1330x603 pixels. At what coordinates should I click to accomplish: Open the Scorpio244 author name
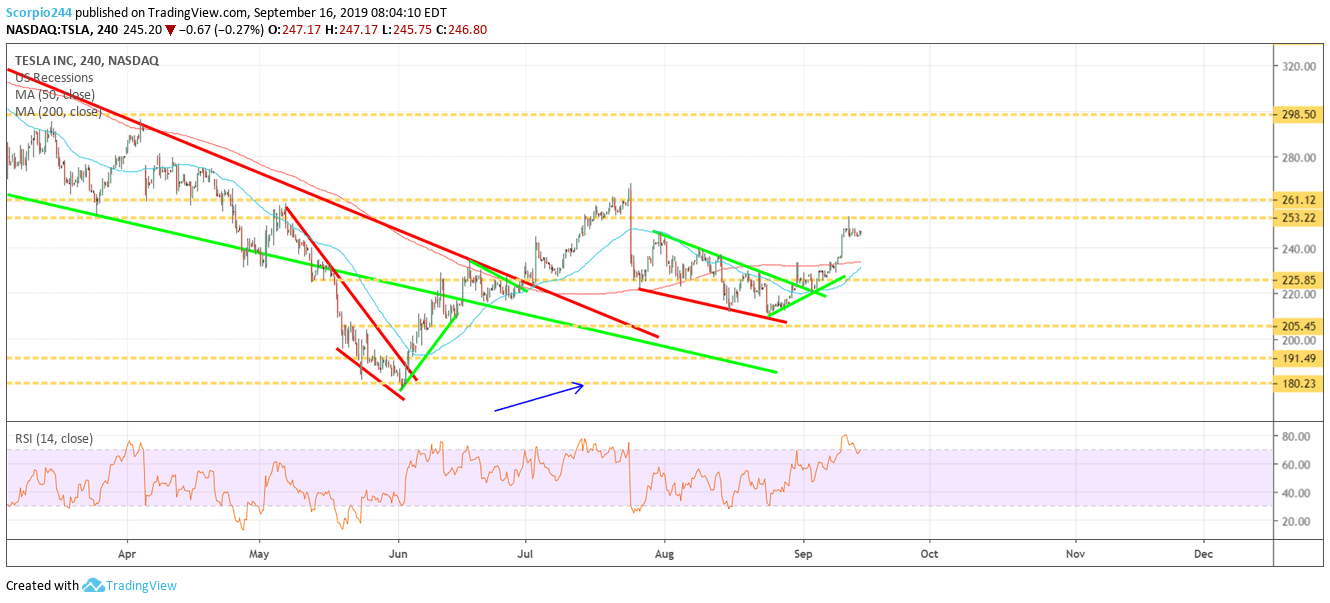tap(38, 13)
